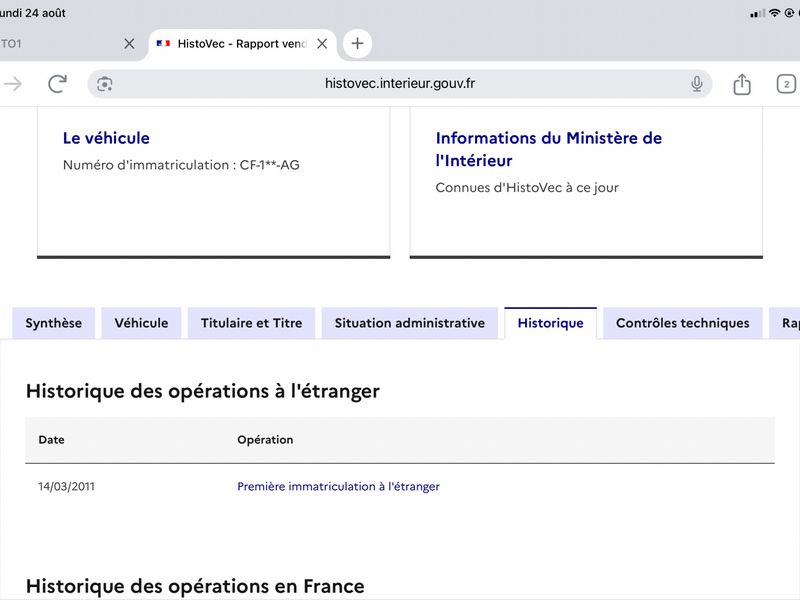Open the share sheet icon
800x600 pixels.
(x=742, y=84)
